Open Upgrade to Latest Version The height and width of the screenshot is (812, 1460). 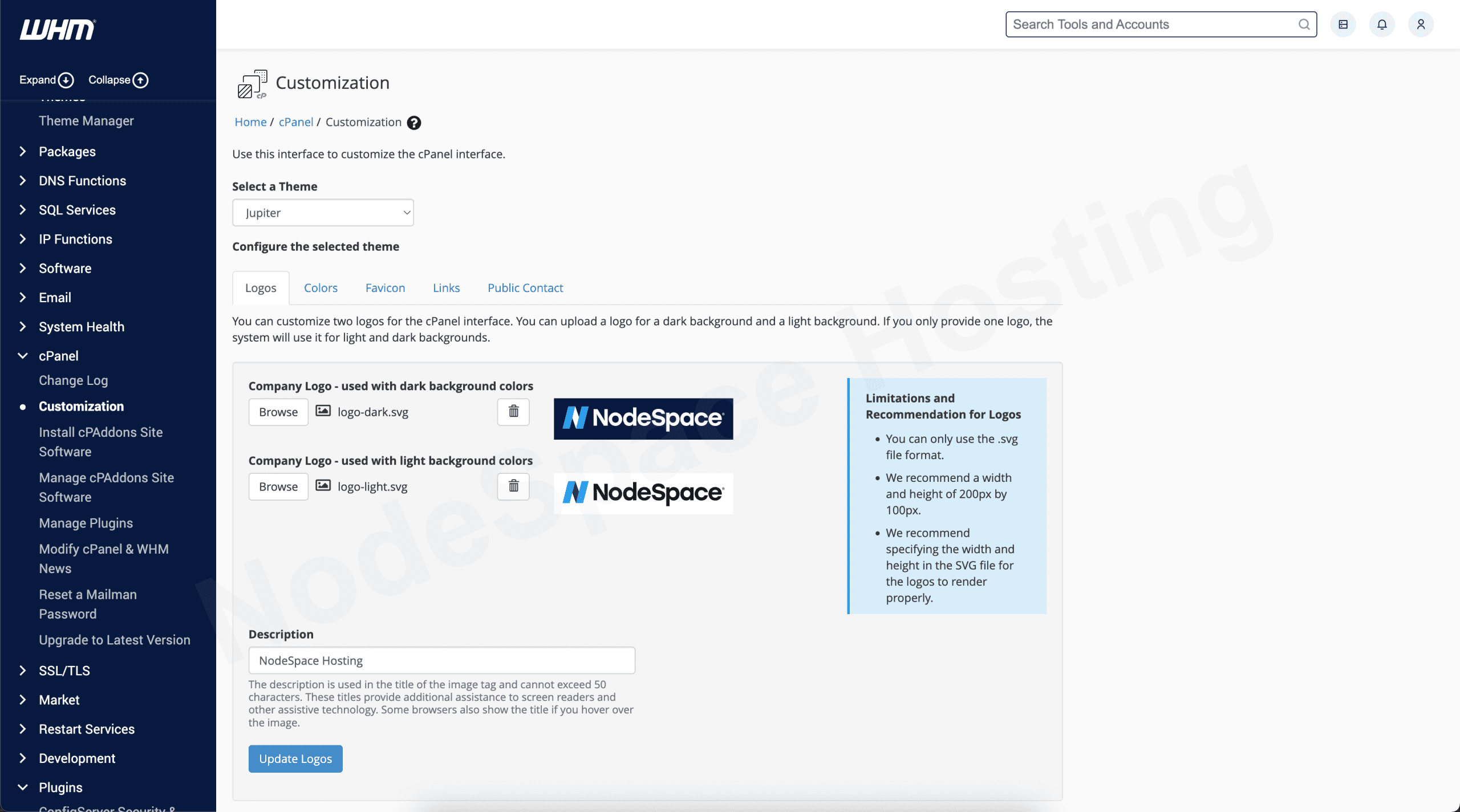[x=115, y=640]
